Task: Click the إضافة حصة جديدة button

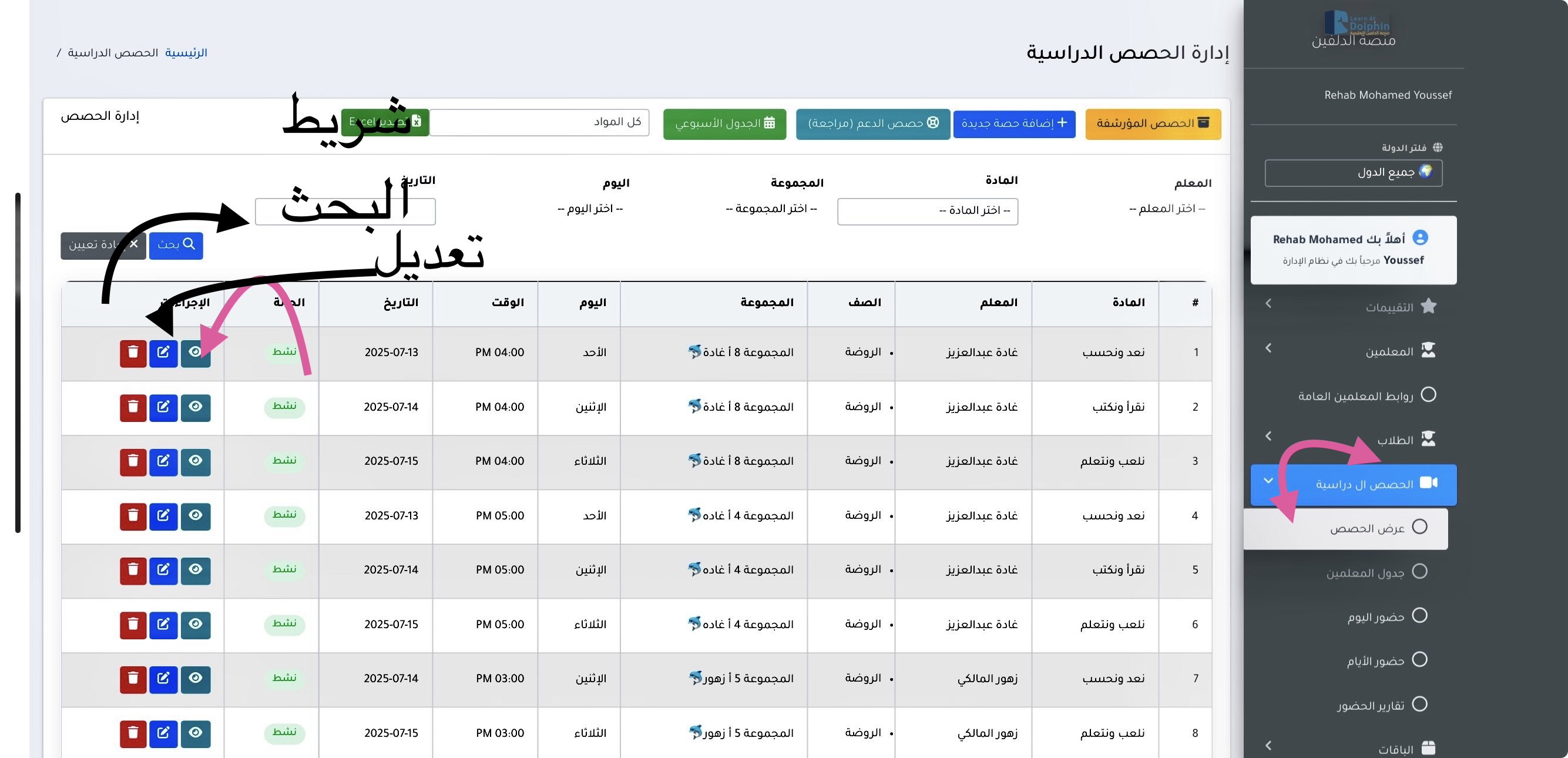Action: pos(1014,123)
